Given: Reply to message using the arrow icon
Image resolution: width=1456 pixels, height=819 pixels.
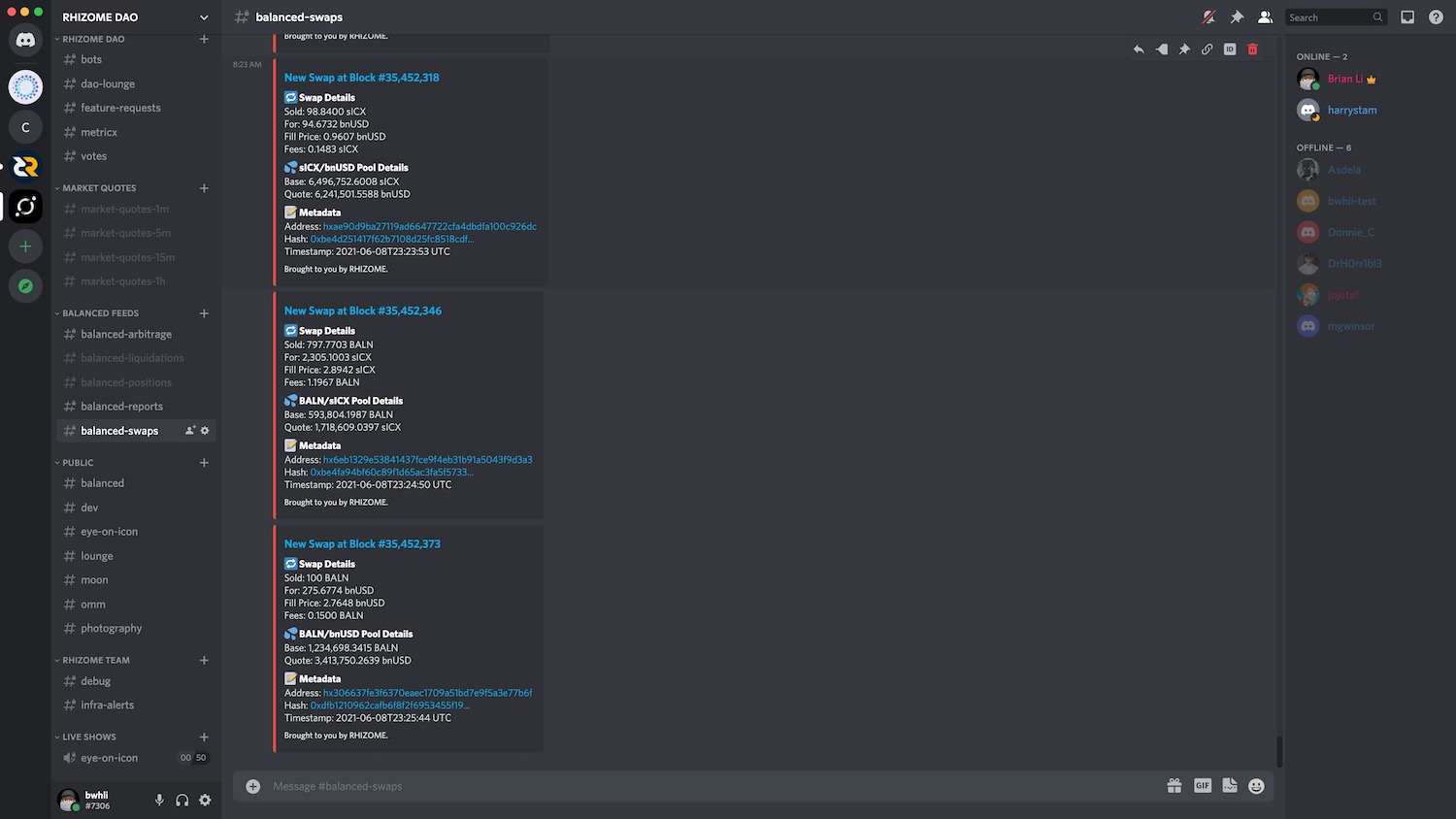Looking at the screenshot, I should coord(1139,49).
